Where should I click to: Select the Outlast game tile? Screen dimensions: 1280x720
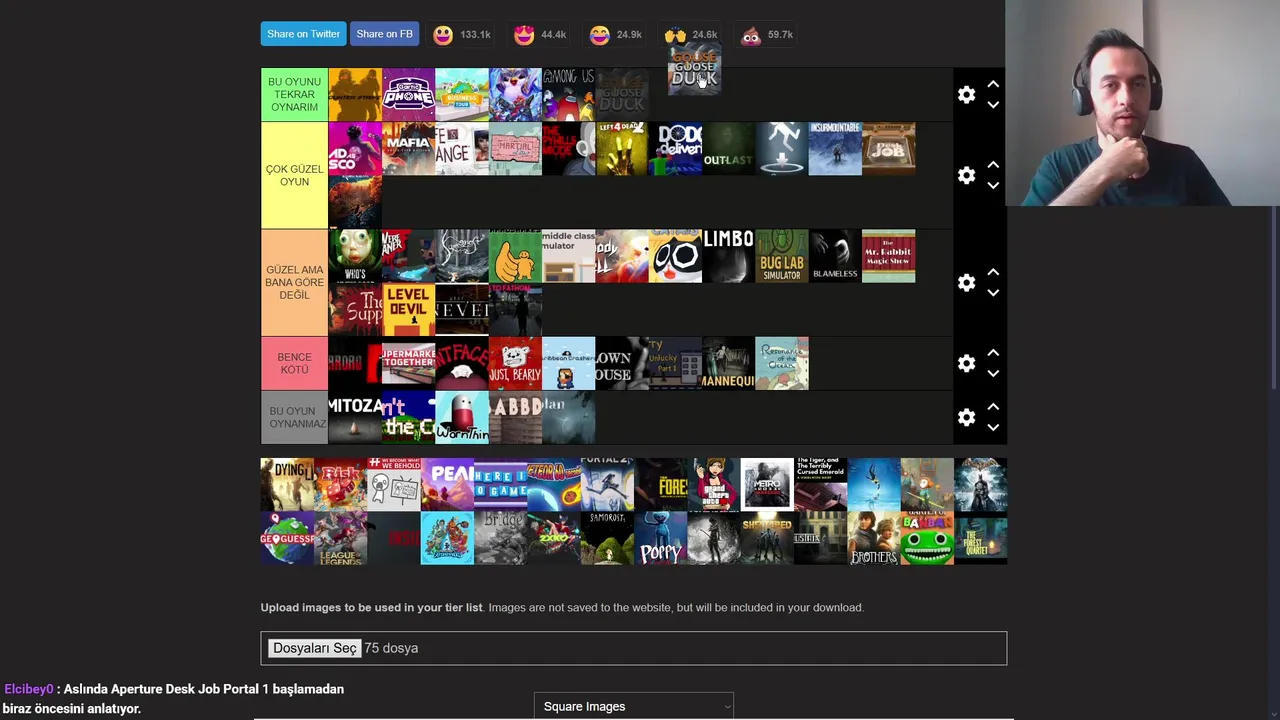[x=728, y=149]
